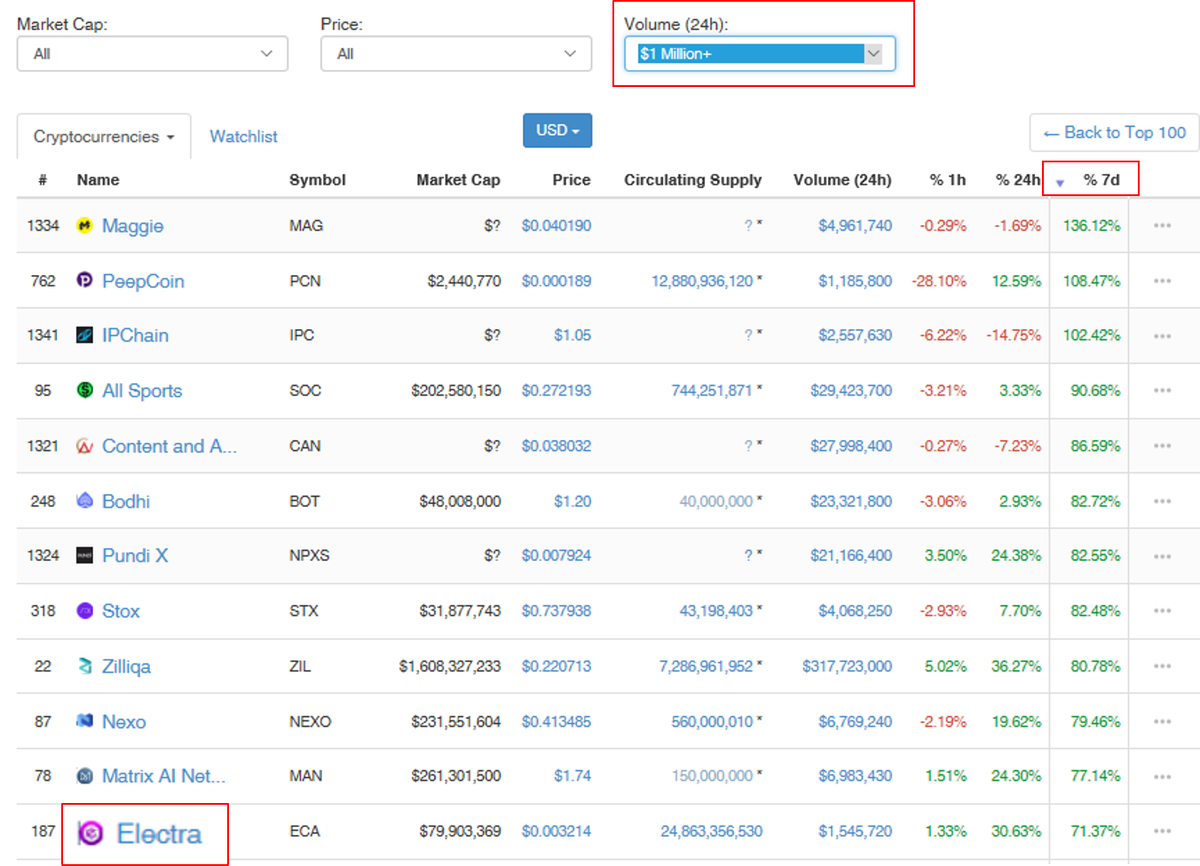Open the Zilliqa name link
The height and width of the screenshot is (866, 1200).
pyautogui.click(x=126, y=666)
